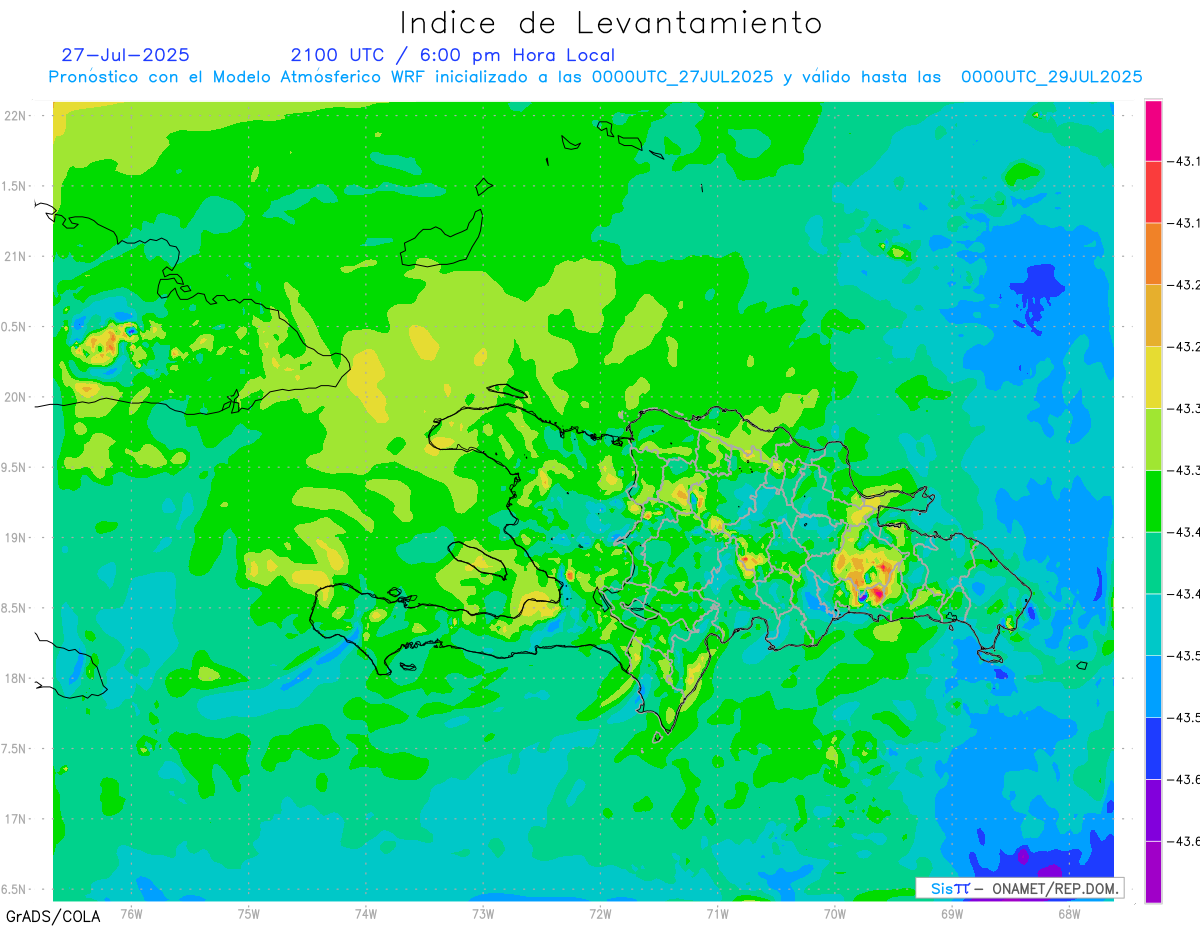Click the lime yellow-green legend swatch
Image resolution: width=1200 pixels, height=927 pixels.
click(x=1153, y=439)
